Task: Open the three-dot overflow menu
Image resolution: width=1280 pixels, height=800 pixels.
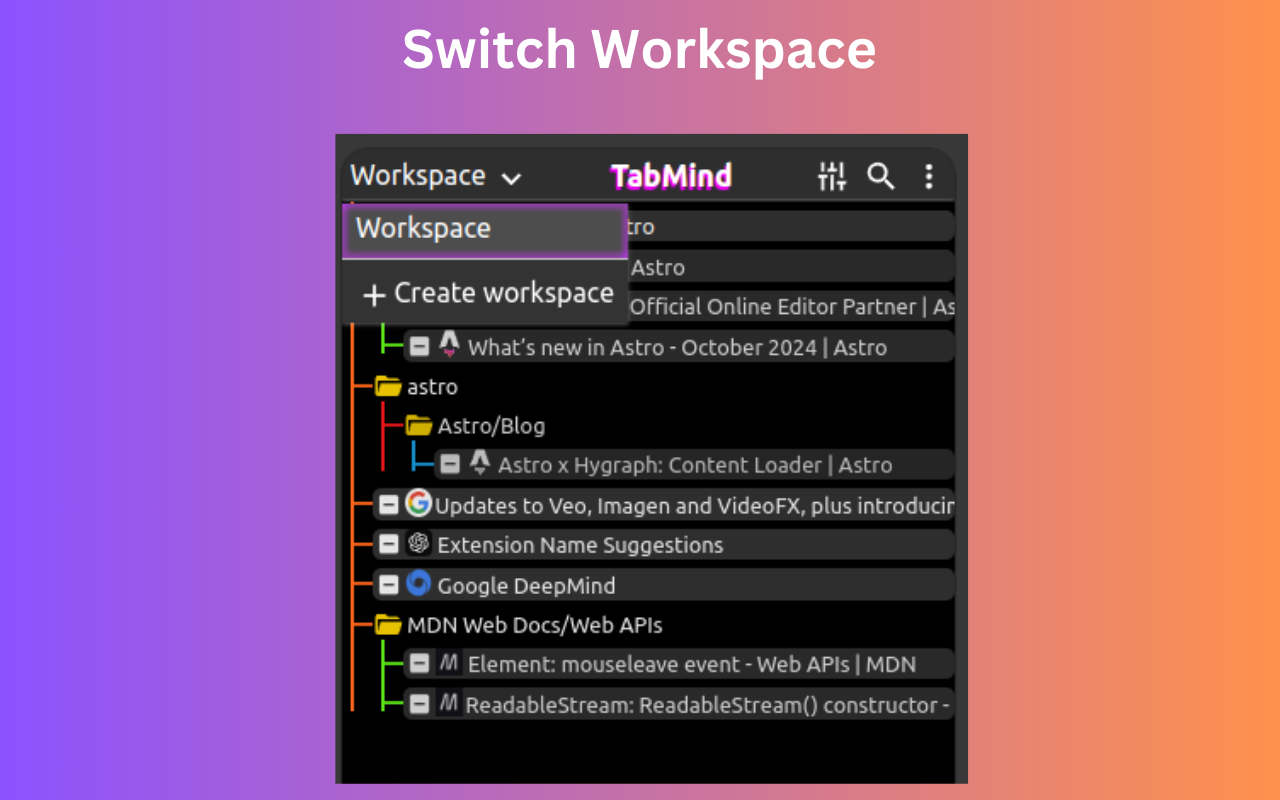Action: pos(928,176)
